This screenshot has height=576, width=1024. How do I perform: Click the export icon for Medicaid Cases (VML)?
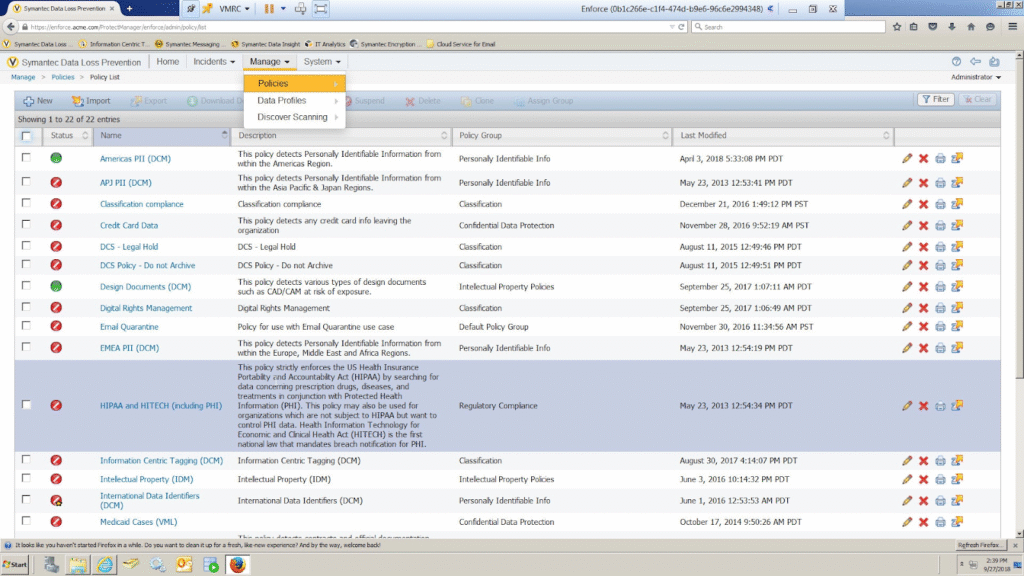[x=957, y=522]
